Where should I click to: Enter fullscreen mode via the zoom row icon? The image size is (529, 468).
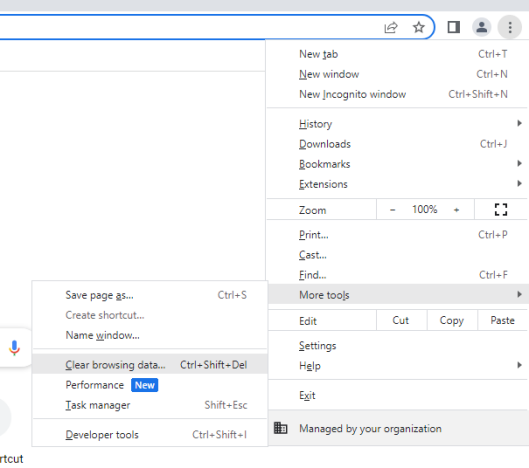tap(501, 210)
